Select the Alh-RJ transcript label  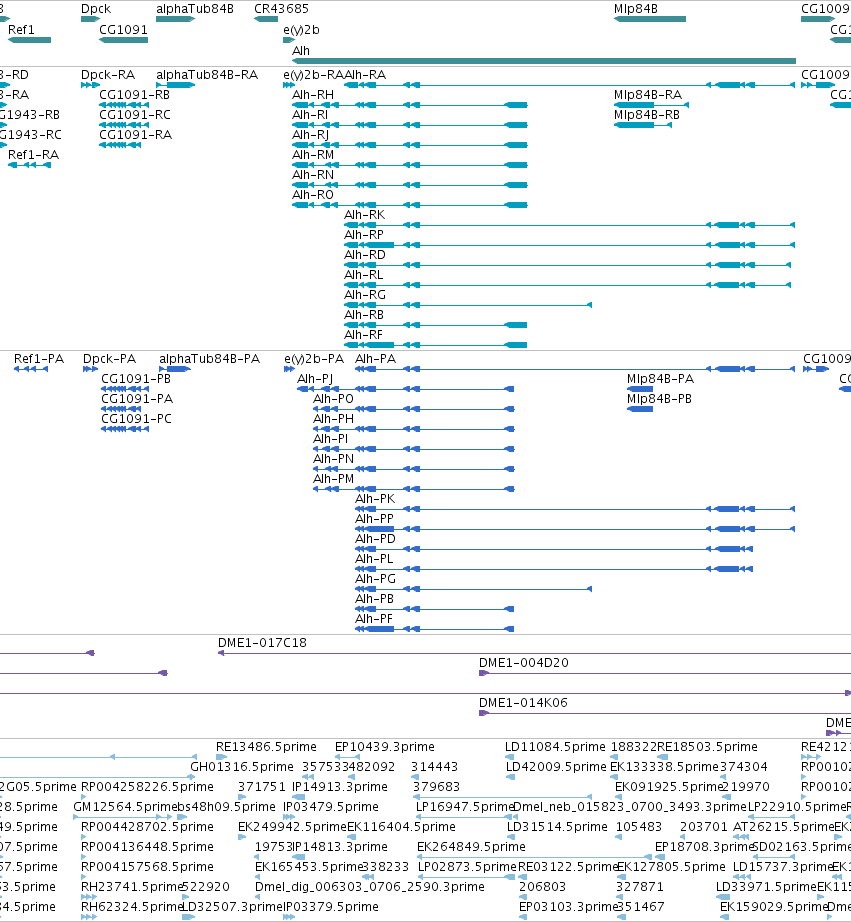(x=311, y=135)
